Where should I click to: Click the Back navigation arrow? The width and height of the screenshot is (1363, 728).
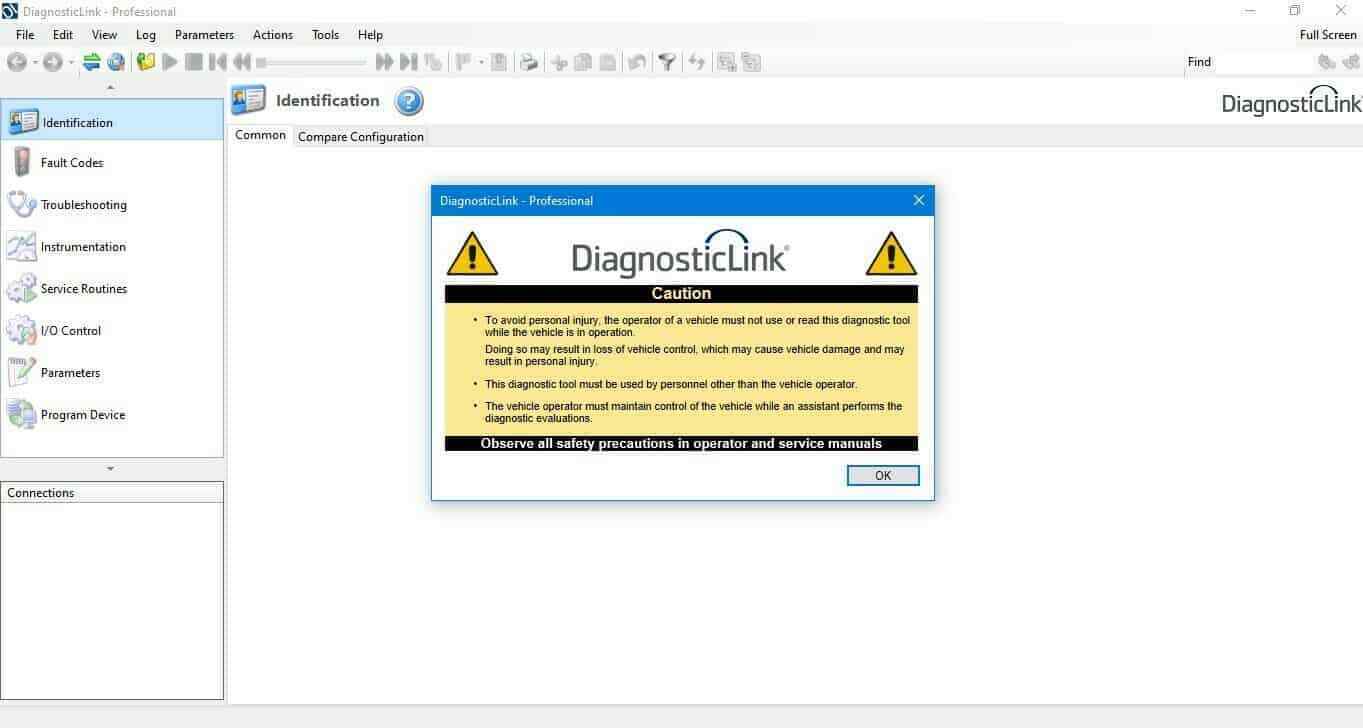point(17,62)
